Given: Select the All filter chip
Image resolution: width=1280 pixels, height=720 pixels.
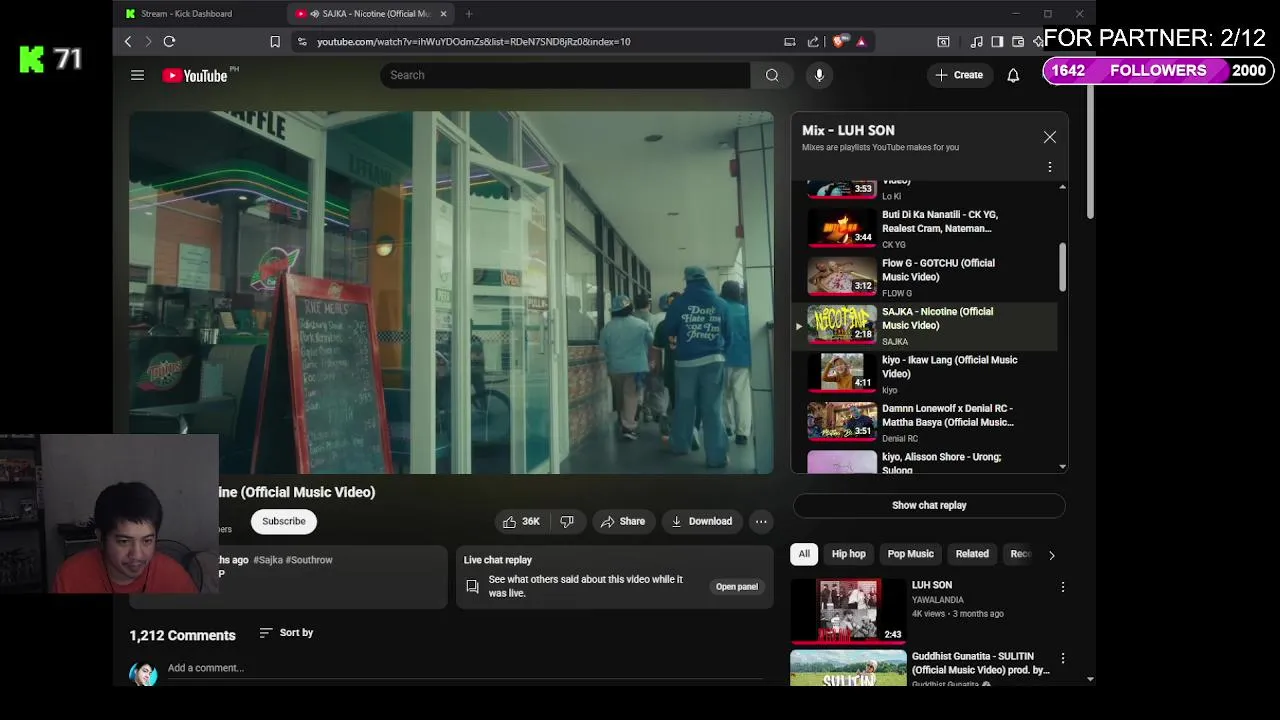Looking at the screenshot, I should (804, 554).
